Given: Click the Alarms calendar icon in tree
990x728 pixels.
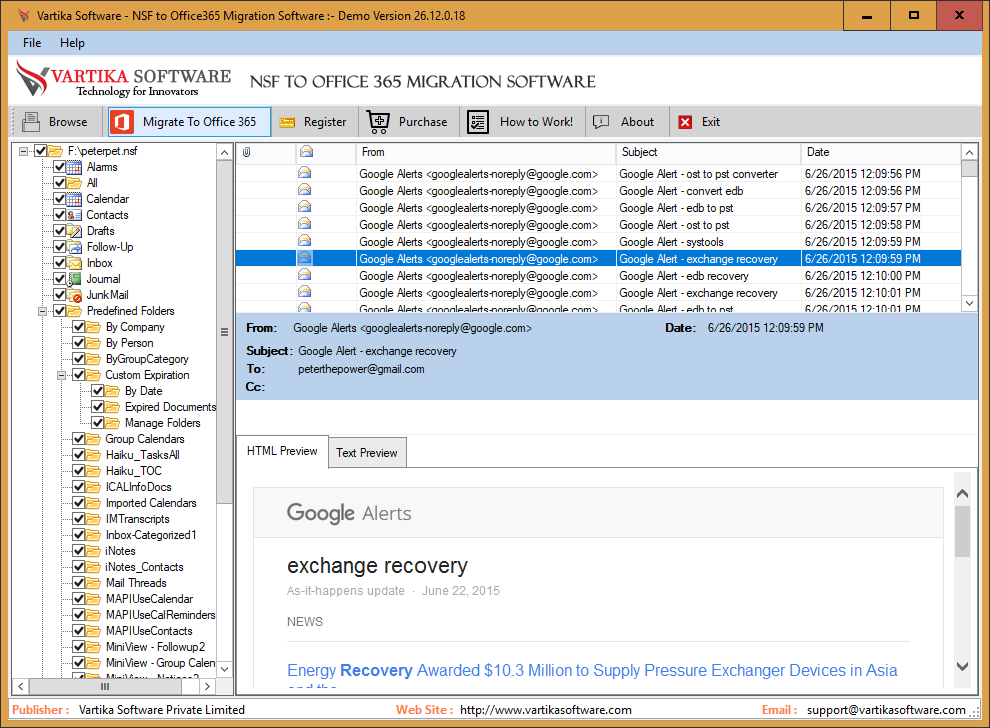Looking at the screenshot, I should coord(75,167).
